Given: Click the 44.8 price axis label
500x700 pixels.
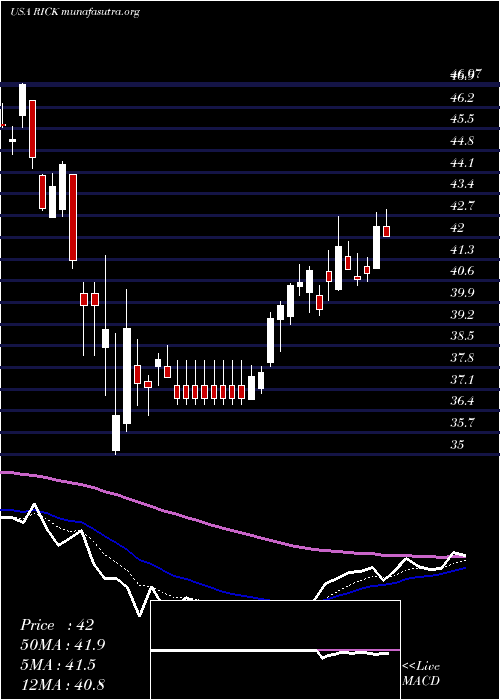Looking at the screenshot, I should (x=462, y=141).
